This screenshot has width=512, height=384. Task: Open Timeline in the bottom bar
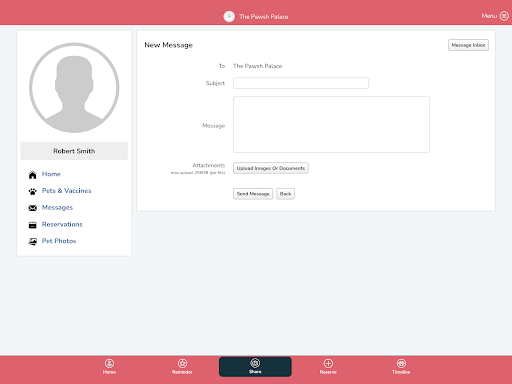pyautogui.click(x=401, y=366)
